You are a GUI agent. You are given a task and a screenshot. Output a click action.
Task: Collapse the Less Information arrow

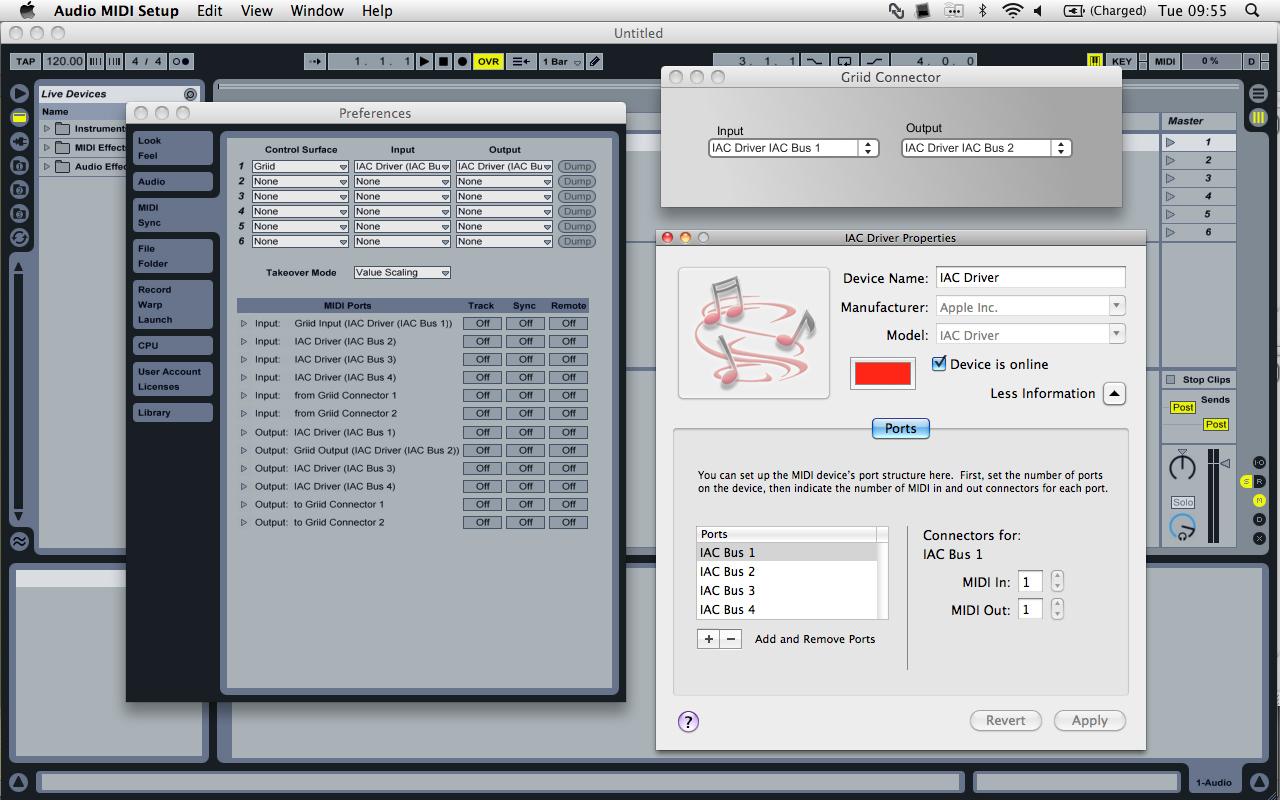[x=1114, y=394]
